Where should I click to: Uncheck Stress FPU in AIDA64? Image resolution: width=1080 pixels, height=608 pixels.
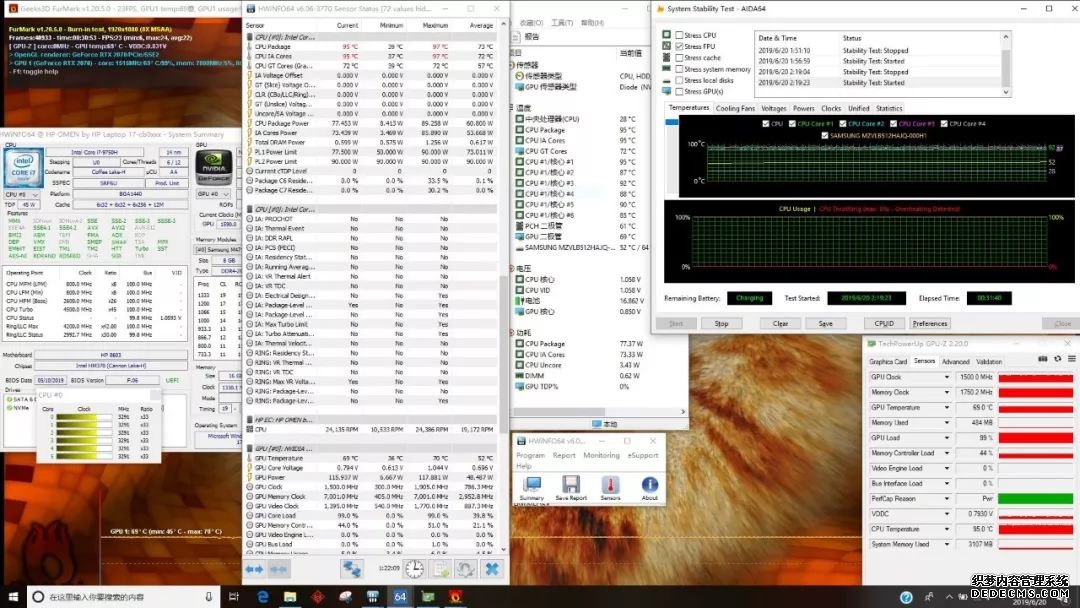(679, 46)
